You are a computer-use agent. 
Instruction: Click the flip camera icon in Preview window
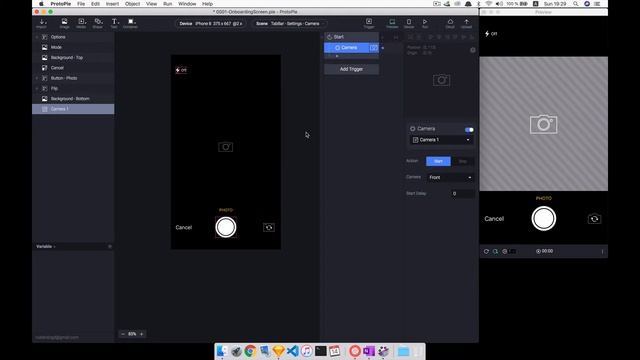point(594,219)
